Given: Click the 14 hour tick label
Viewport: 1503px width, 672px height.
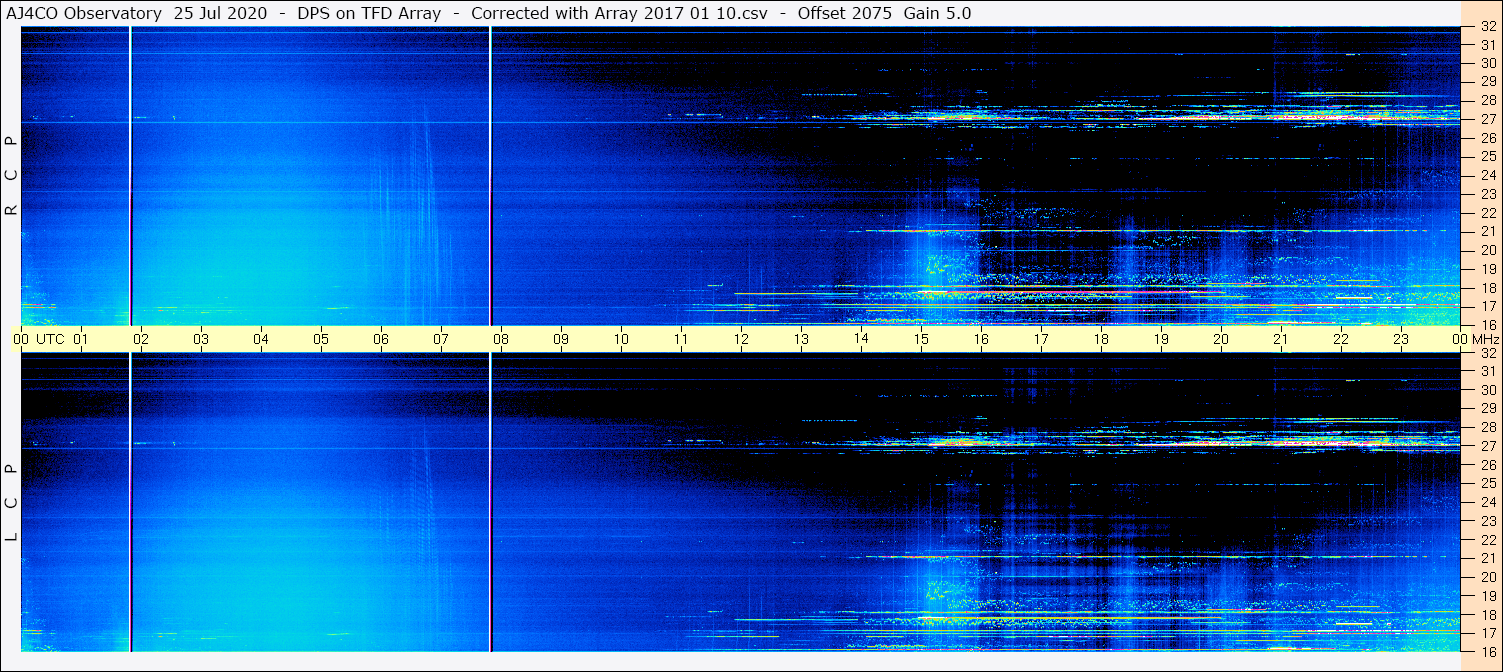Looking at the screenshot, I should click(861, 339).
